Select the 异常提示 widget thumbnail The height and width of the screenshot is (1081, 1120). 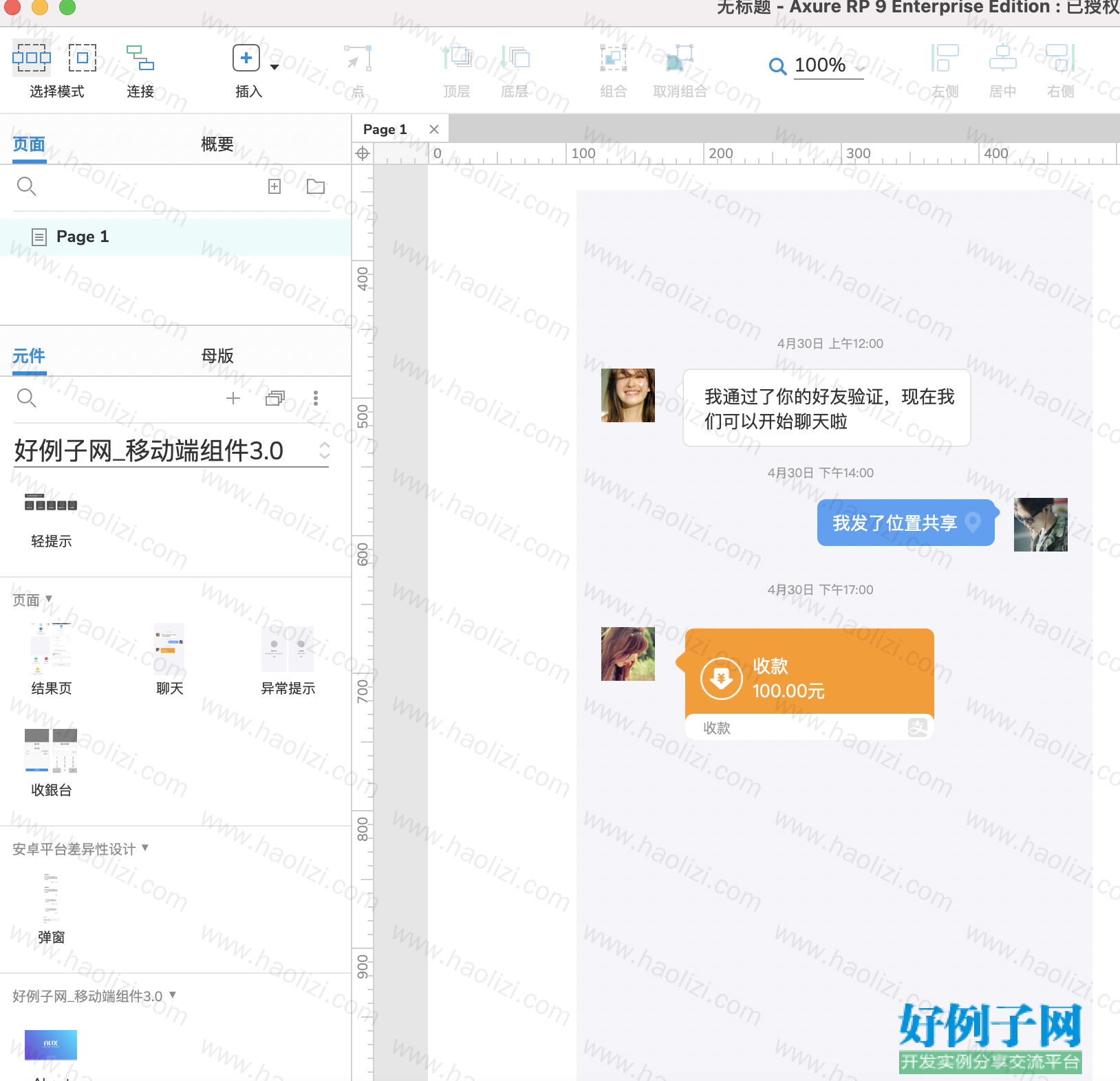click(288, 648)
